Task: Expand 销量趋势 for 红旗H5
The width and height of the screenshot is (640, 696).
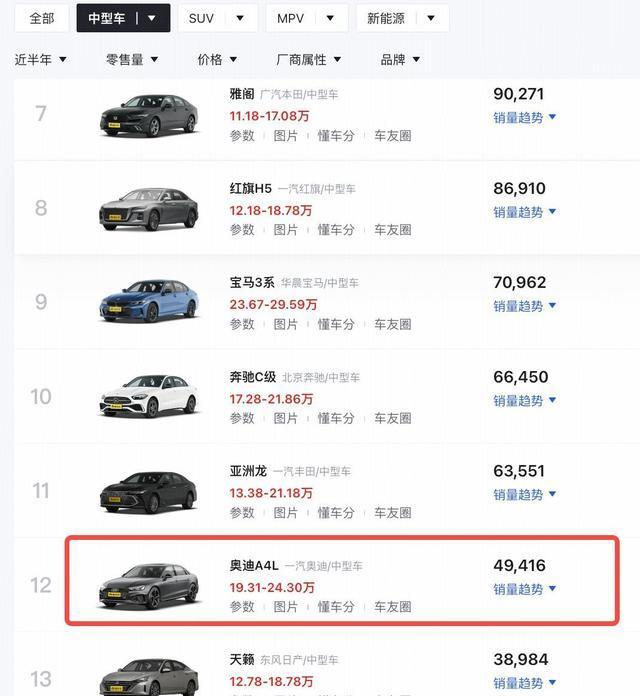Action: click(525, 212)
